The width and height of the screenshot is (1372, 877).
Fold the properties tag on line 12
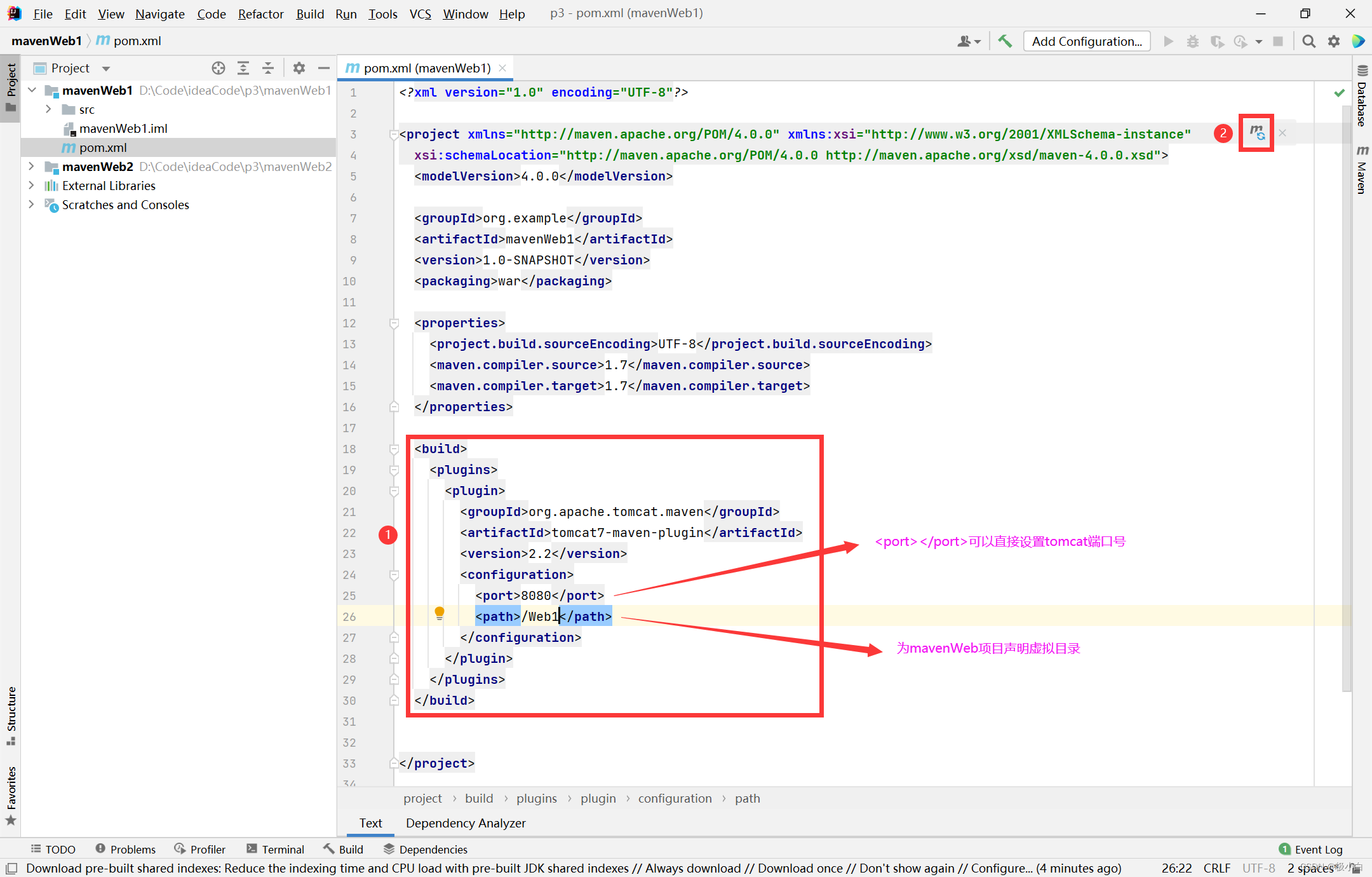(x=394, y=323)
